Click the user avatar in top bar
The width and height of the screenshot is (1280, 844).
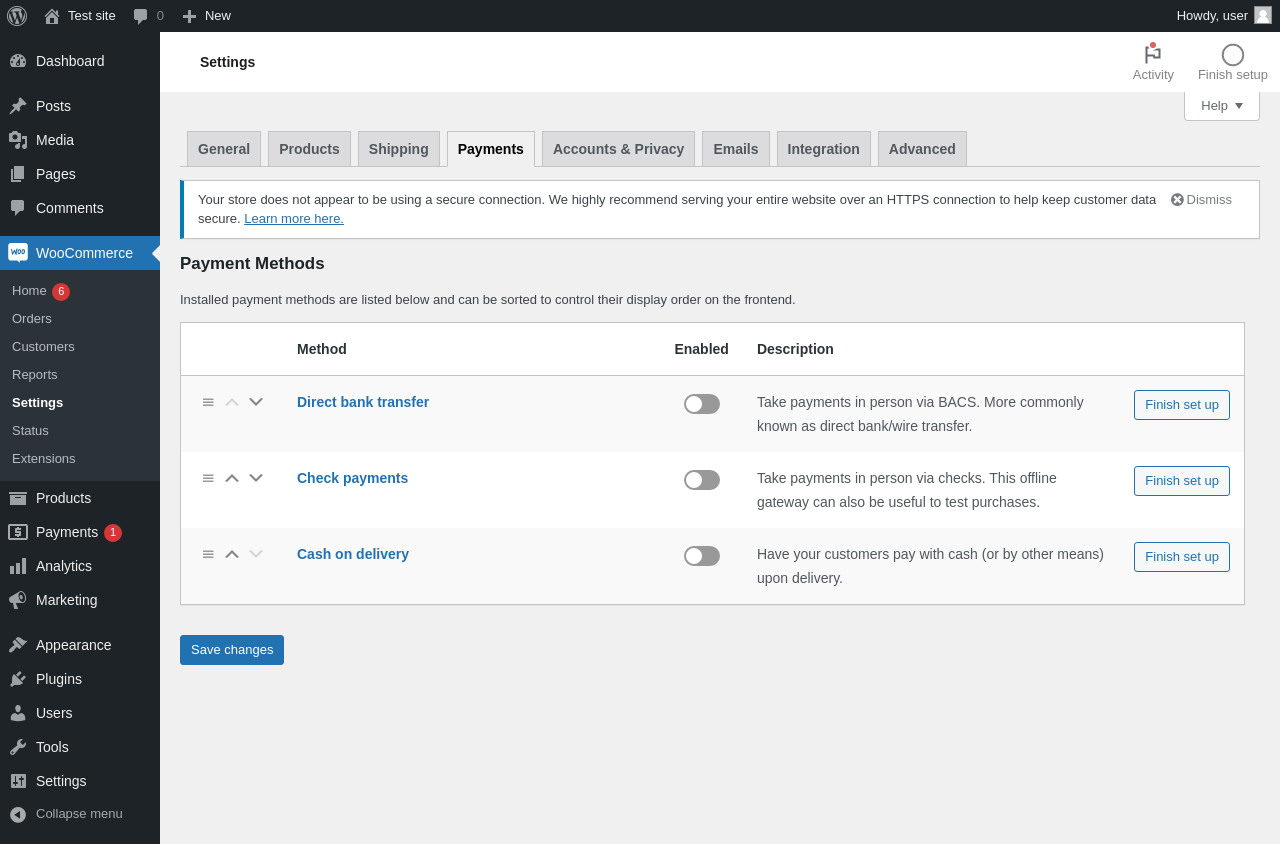pos(1263,15)
